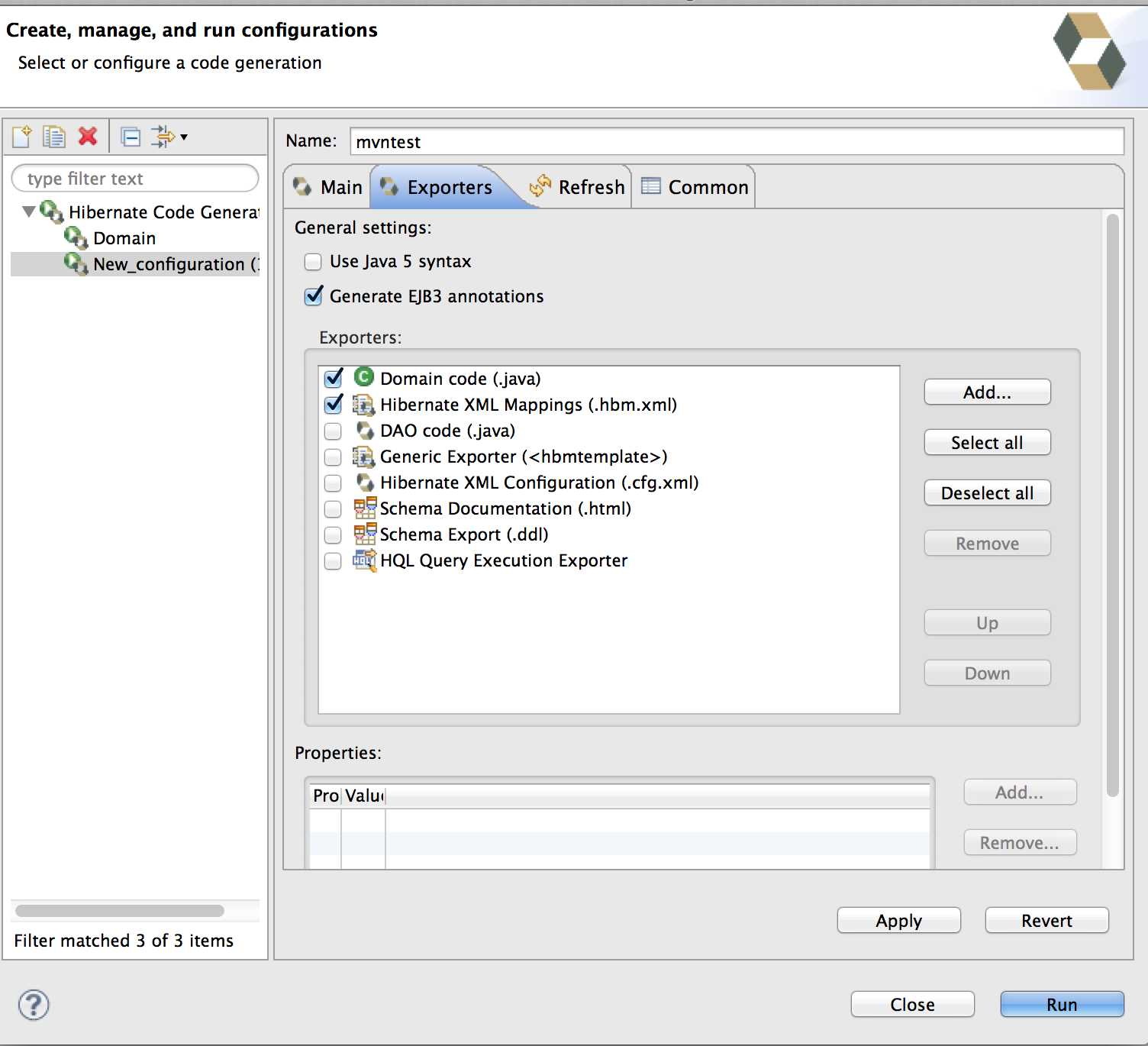Click Deselect all exporters button
This screenshot has height=1046, width=1148.
(987, 492)
